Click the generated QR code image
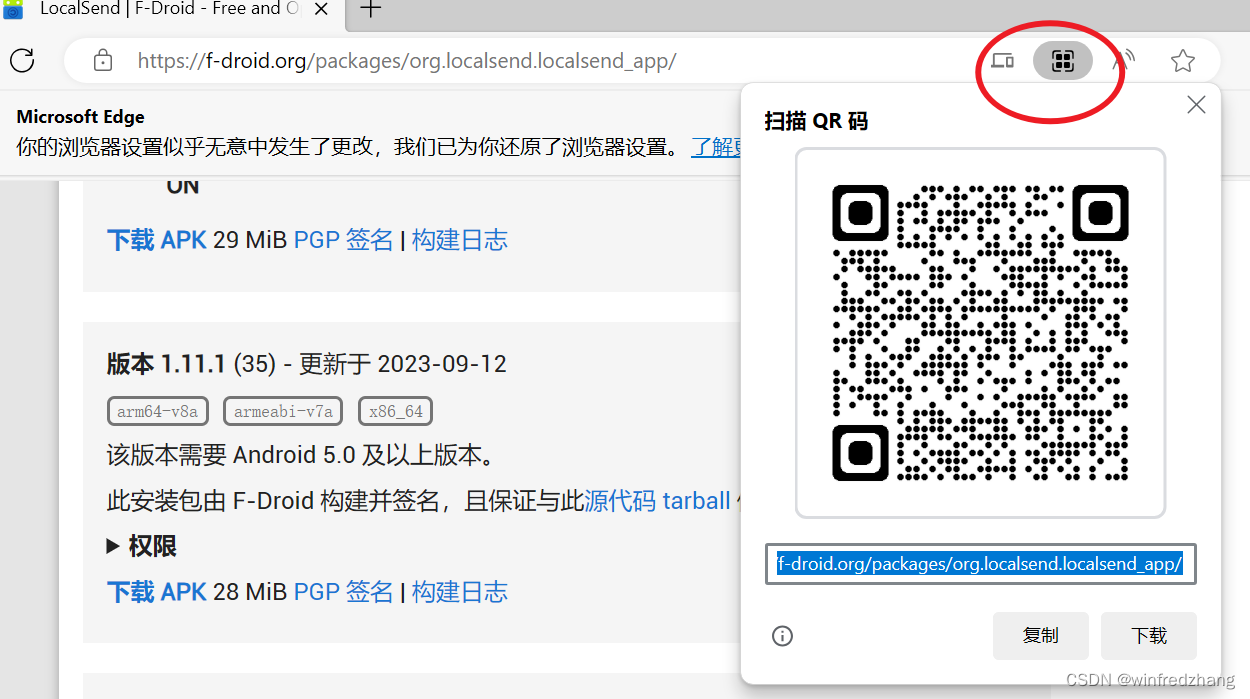1250x699 pixels. (981, 333)
